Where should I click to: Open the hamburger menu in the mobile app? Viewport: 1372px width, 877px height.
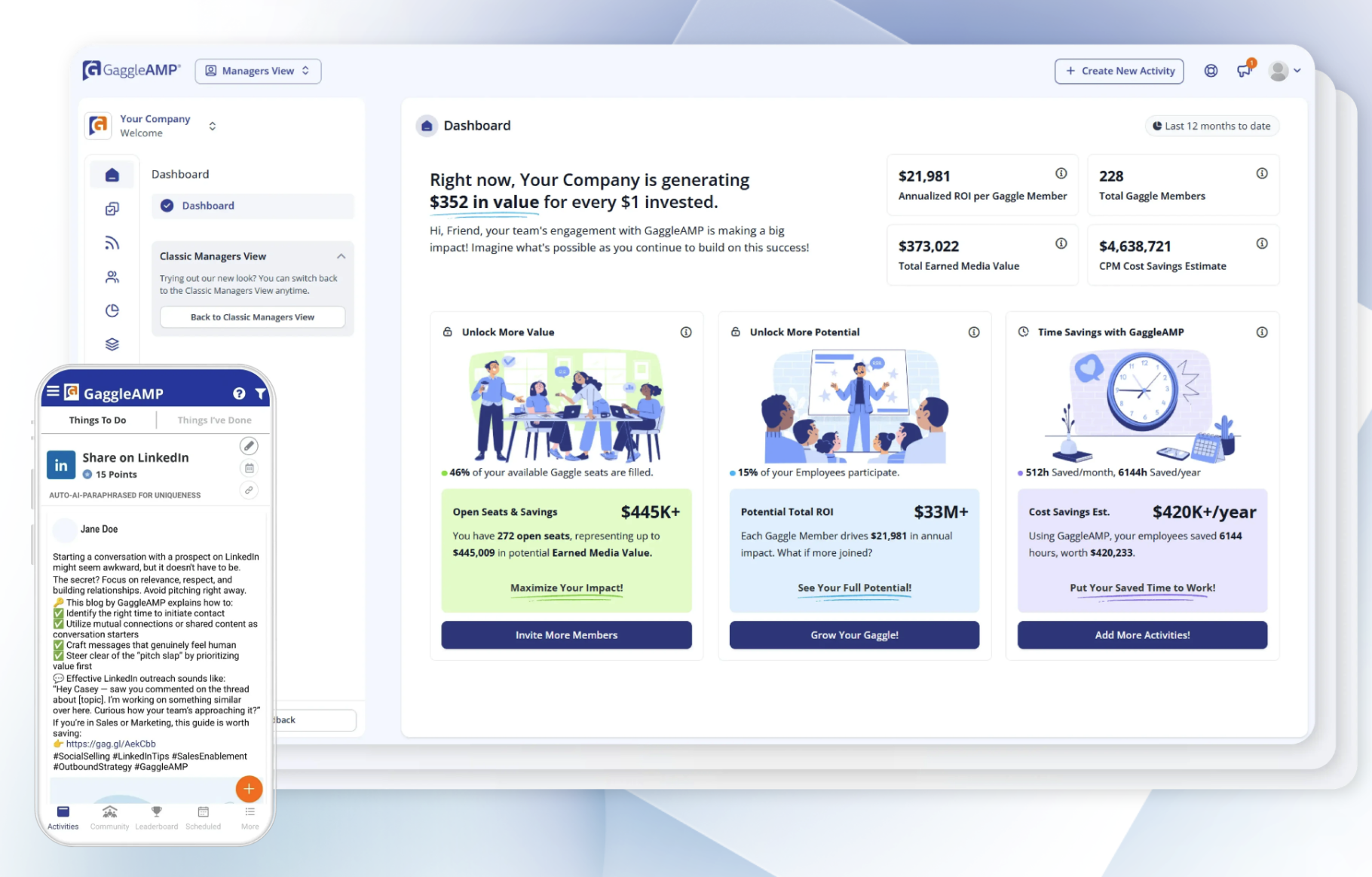click(53, 391)
